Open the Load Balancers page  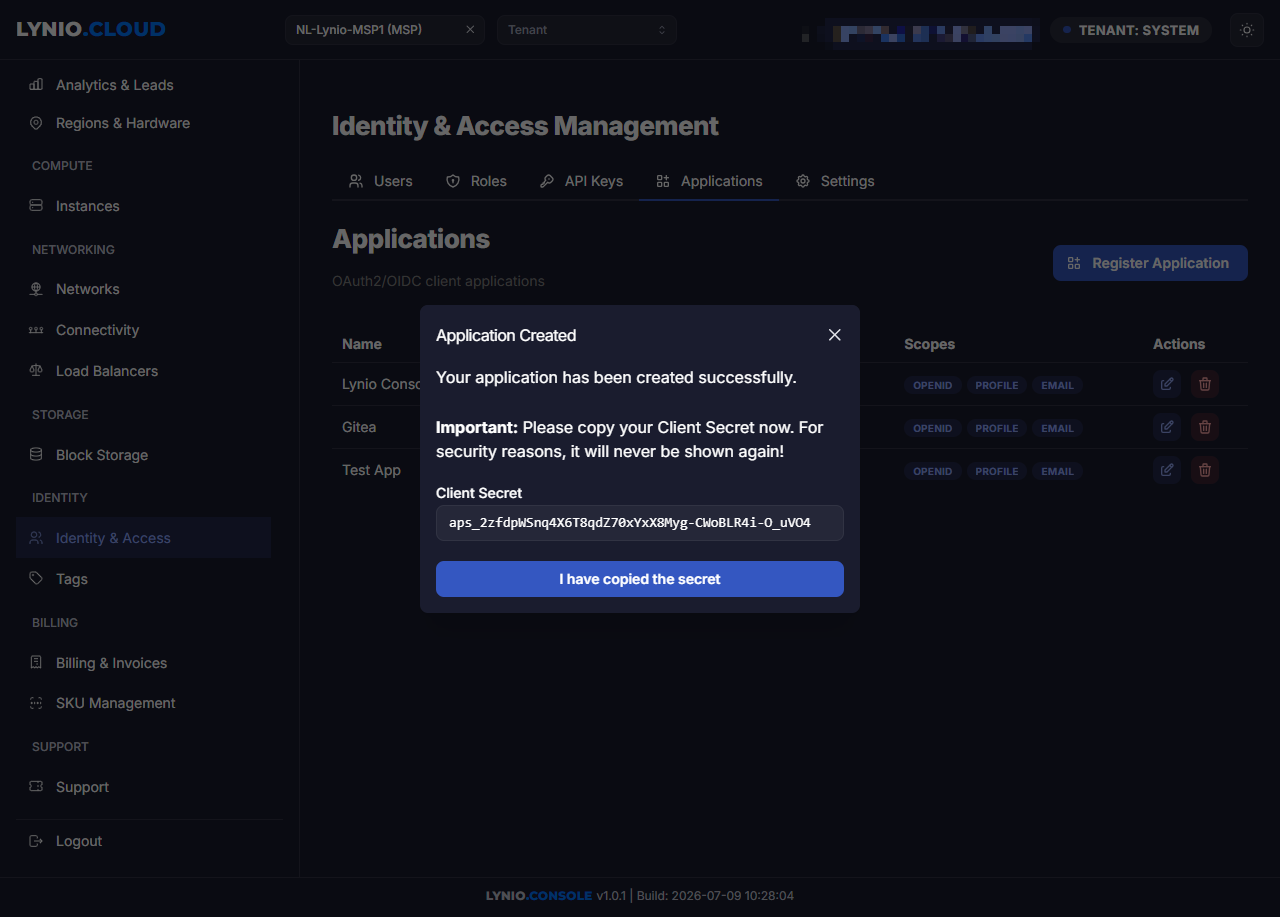coord(144,371)
